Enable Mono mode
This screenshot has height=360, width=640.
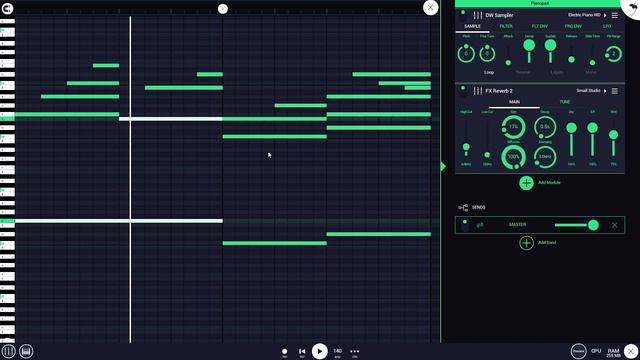[591, 72]
